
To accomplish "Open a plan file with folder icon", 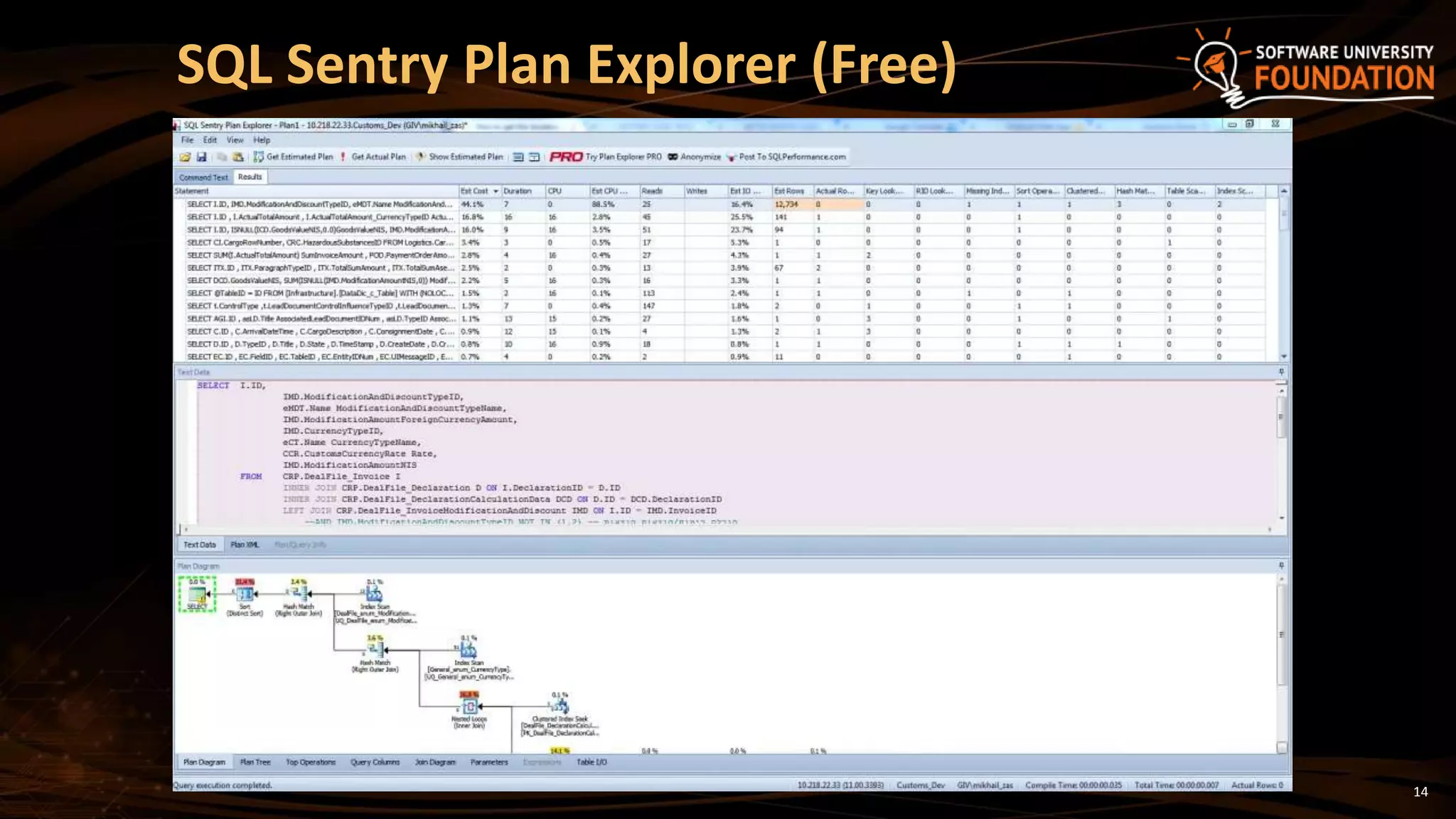I will coord(185,157).
